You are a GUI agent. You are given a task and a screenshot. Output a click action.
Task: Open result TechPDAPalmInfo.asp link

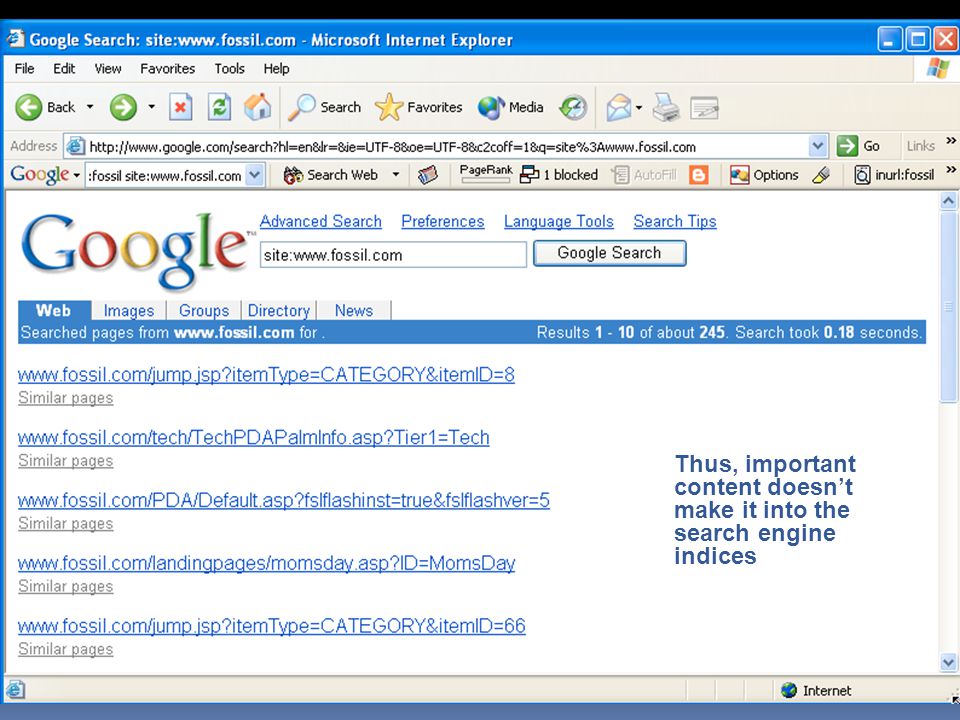click(253, 438)
